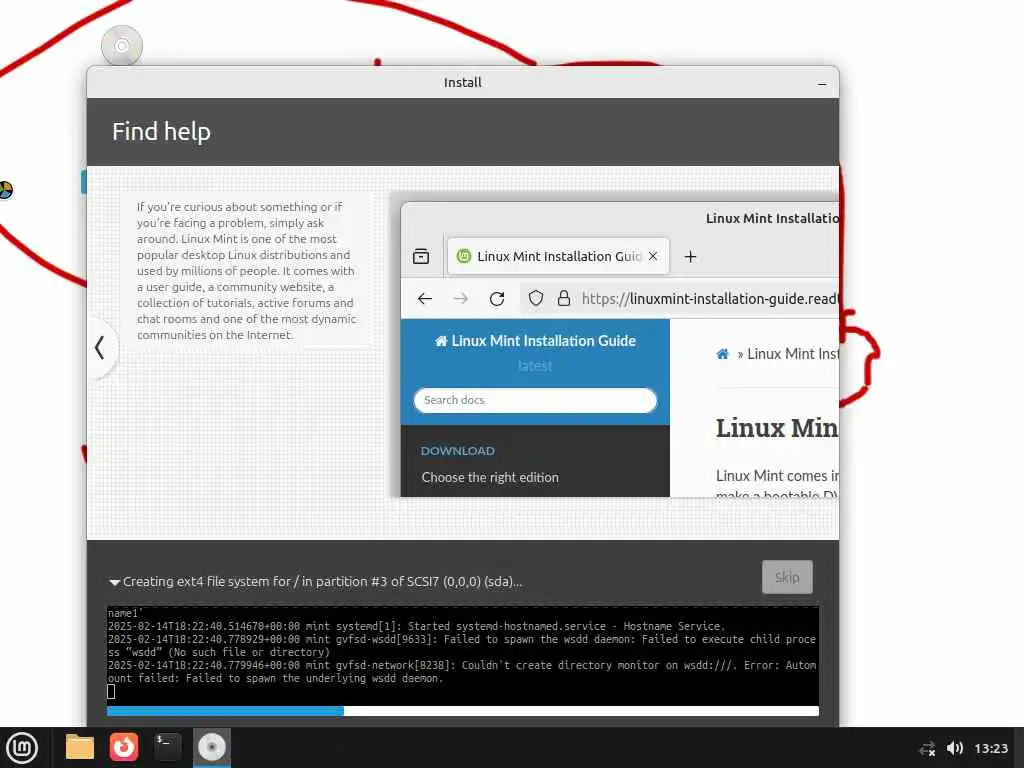Click the reload icon in the slideshow browser

[x=497, y=298]
